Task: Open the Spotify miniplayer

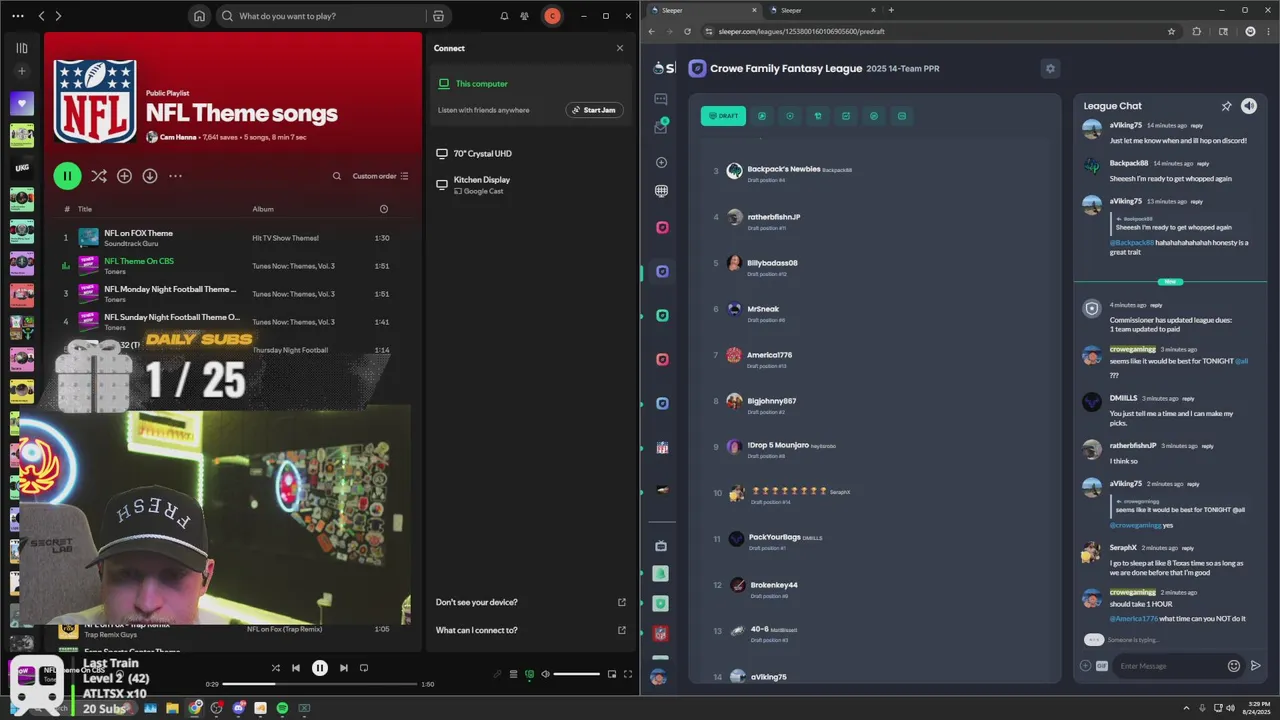Action: coord(612,674)
